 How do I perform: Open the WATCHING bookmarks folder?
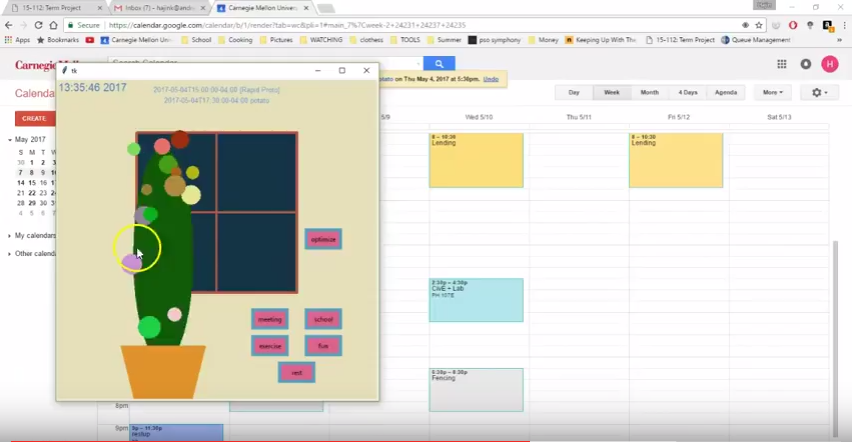coord(321,40)
